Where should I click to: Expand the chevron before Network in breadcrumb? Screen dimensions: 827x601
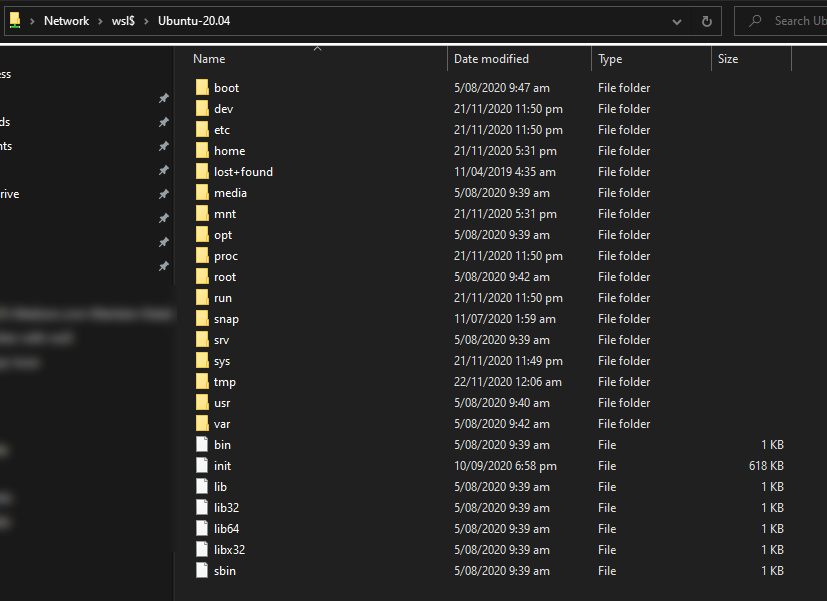click(32, 21)
